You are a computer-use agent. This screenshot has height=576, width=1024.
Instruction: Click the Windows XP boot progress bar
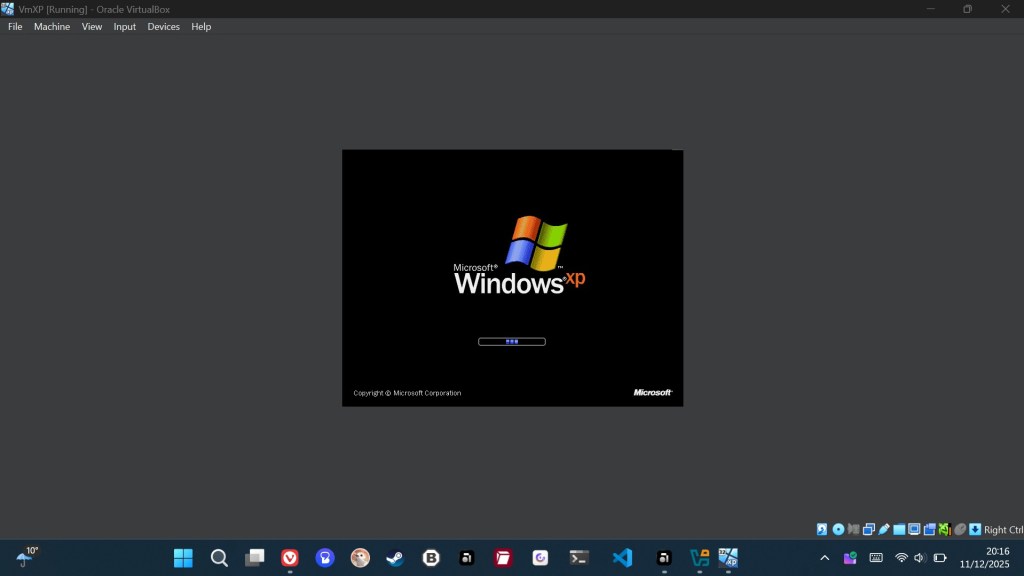(512, 342)
